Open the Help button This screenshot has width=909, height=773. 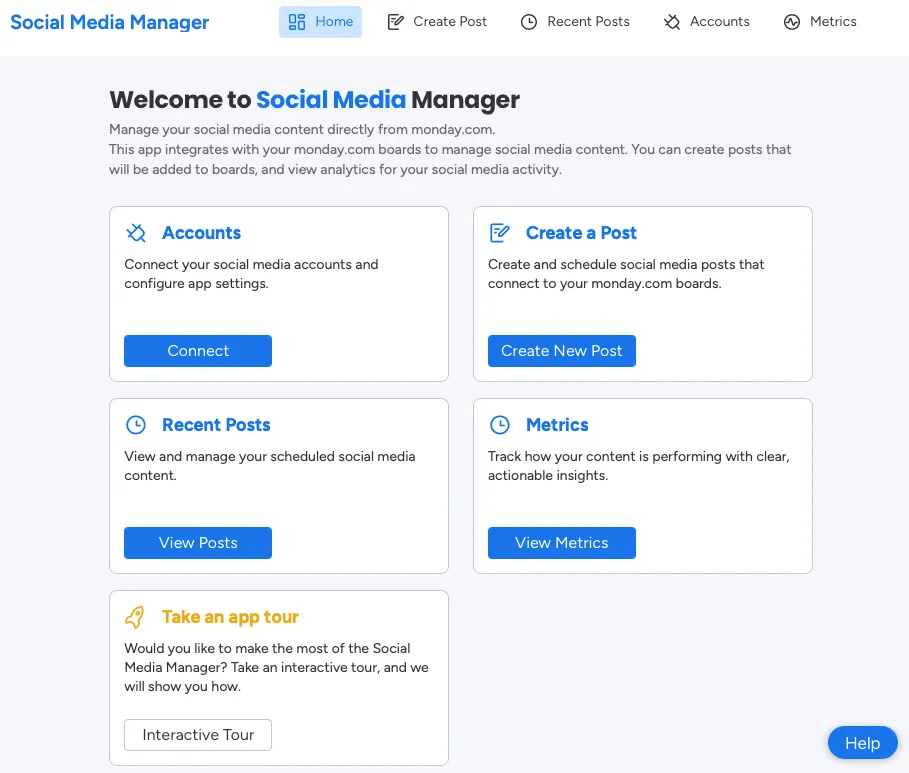pos(863,743)
